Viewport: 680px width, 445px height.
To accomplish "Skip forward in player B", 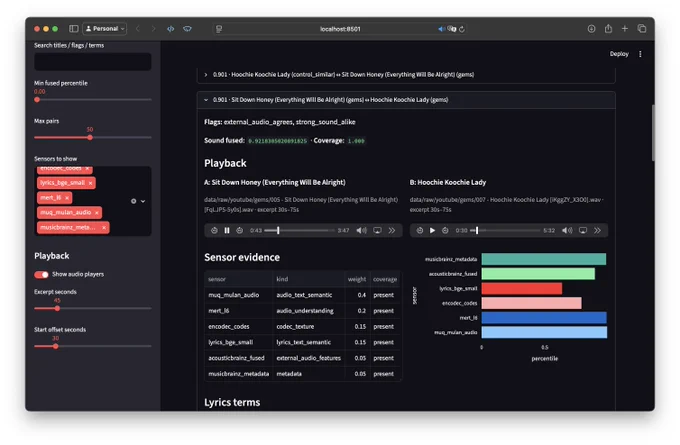I will point(445,230).
